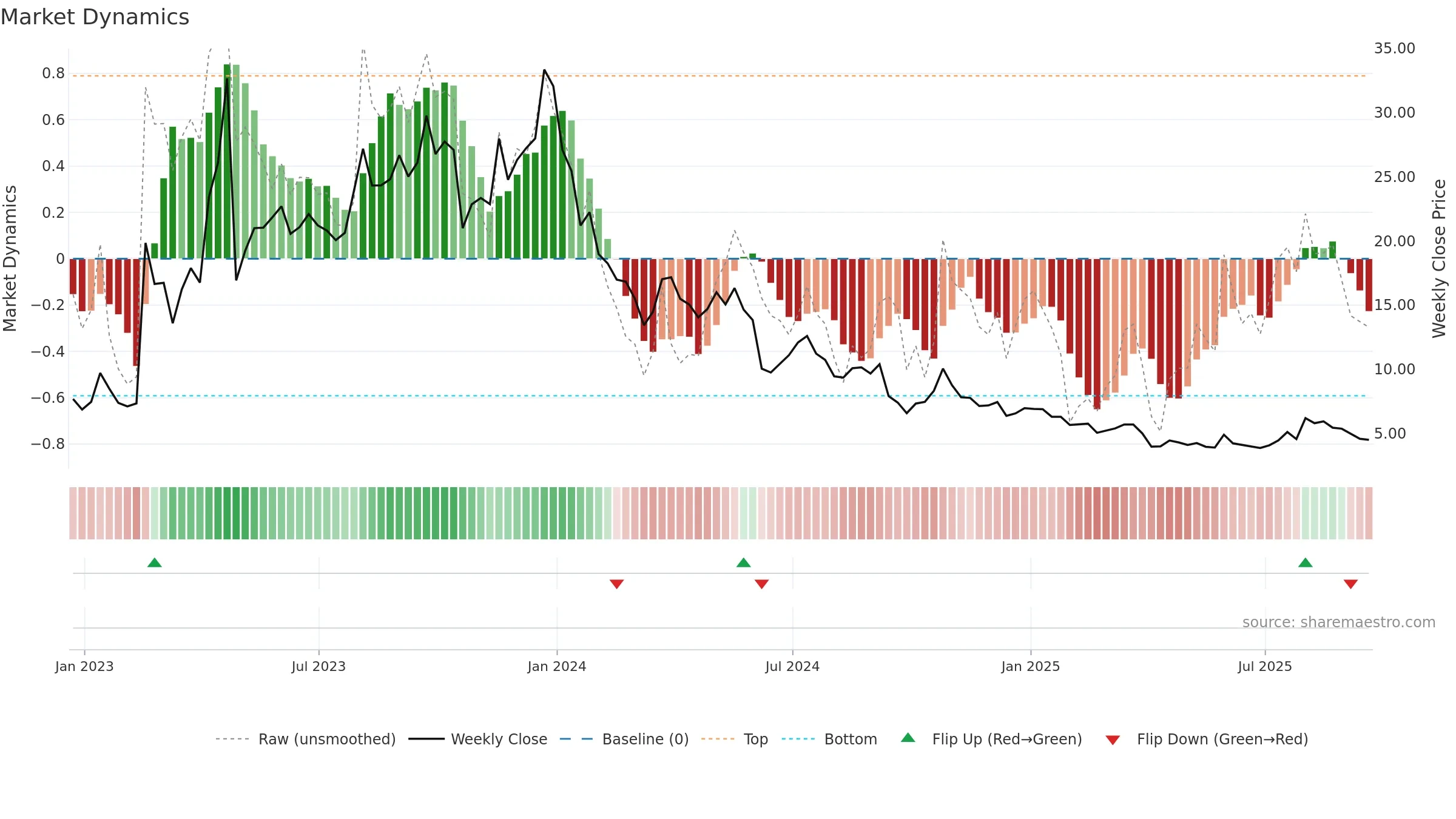1456x819 pixels.
Task: Click the 5.00 price axis label
Action: click(x=1390, y=434)
